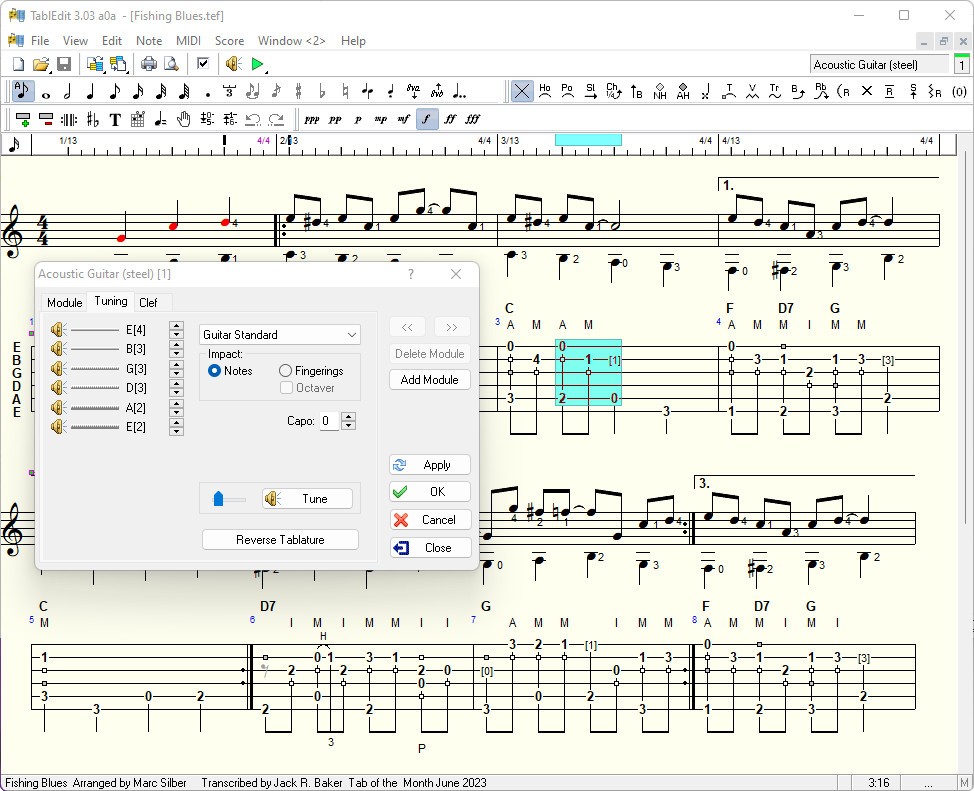The width and height of the screenshot is (974, 791).
Task: Toggle the checkbox icon in main toolbar
Action: [x=203, y=64]
